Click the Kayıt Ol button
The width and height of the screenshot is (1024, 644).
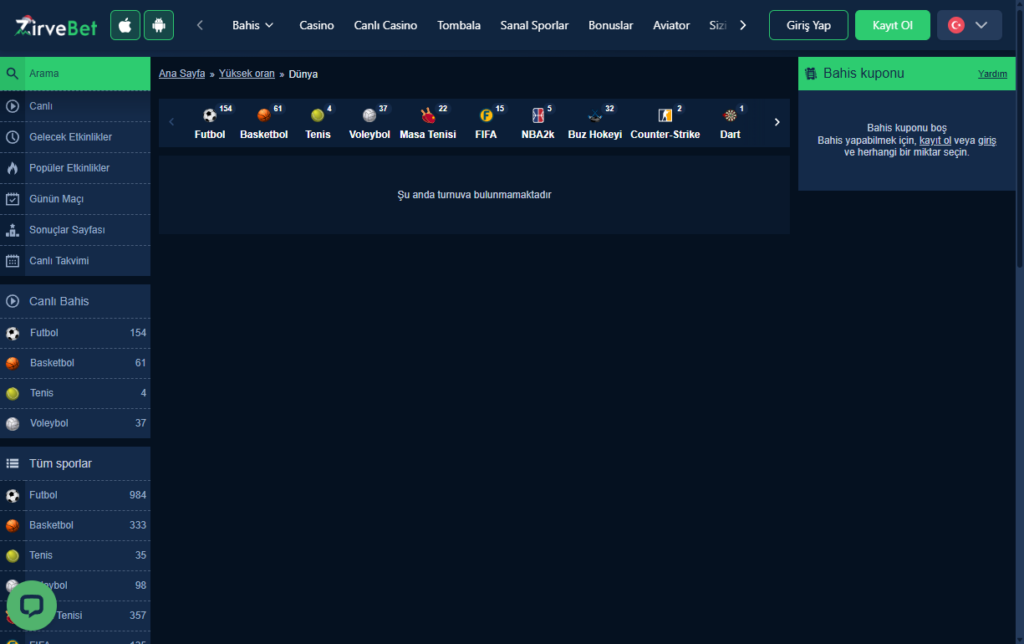[x=892, y=25]
